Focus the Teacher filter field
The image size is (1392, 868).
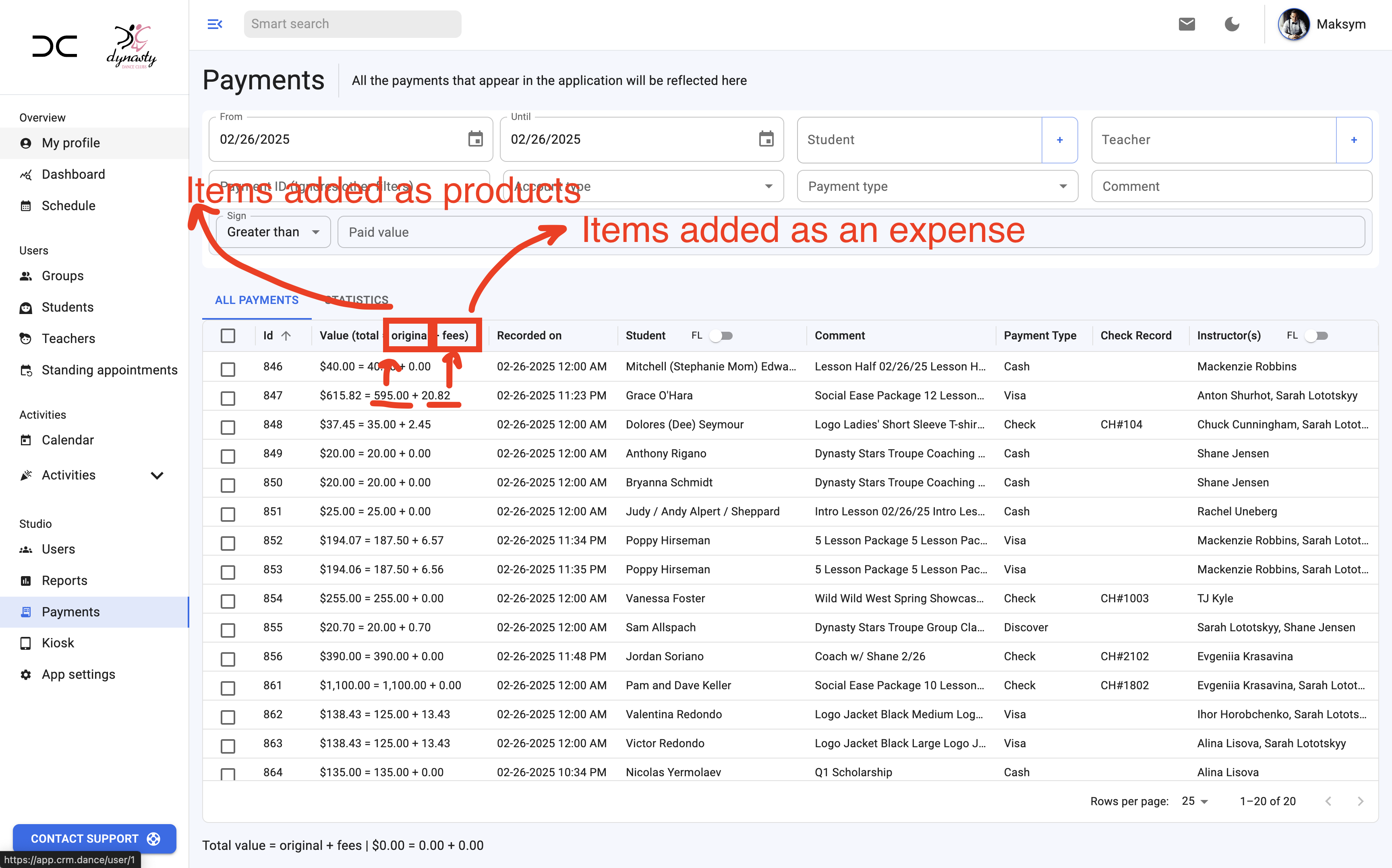point(1214,140)
